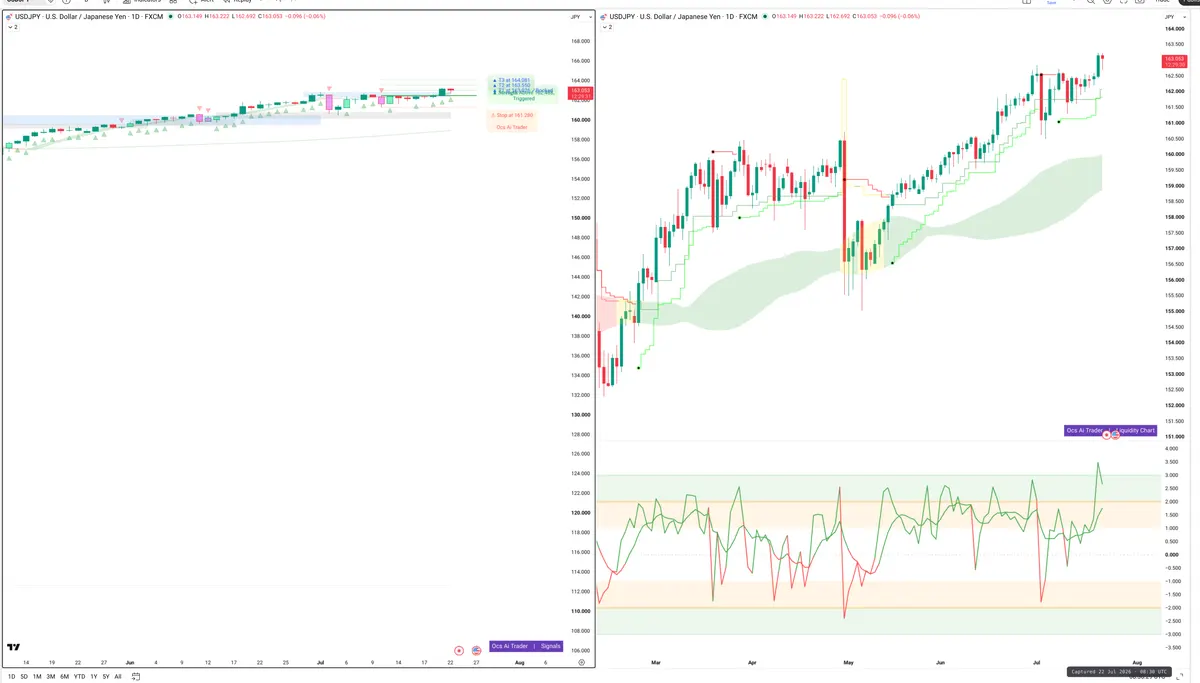Select the 5D time range button
The height and width of the screenshot is (683, 1200).
(24, 677)
